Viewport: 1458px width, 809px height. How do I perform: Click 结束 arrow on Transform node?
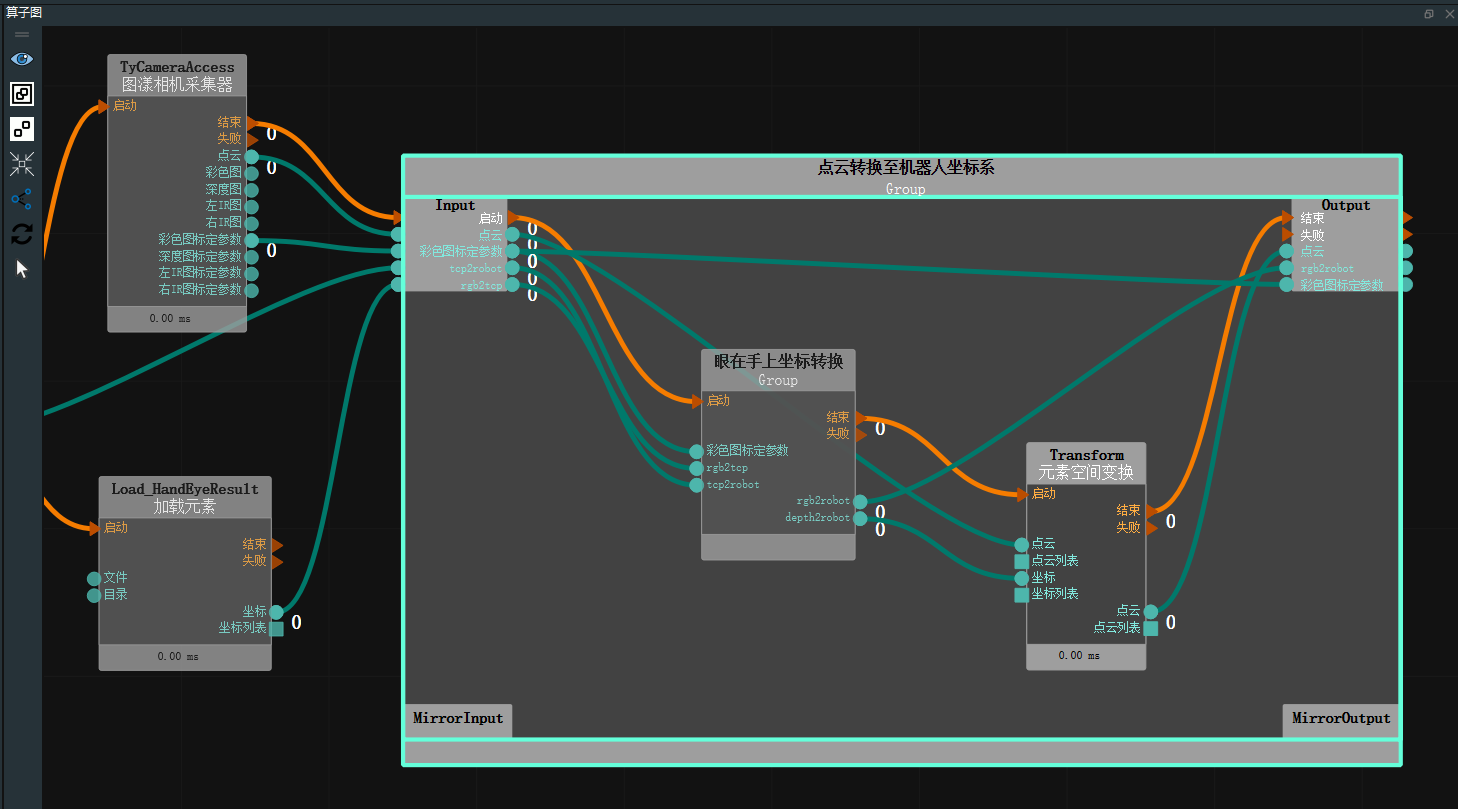(1152, 511)
